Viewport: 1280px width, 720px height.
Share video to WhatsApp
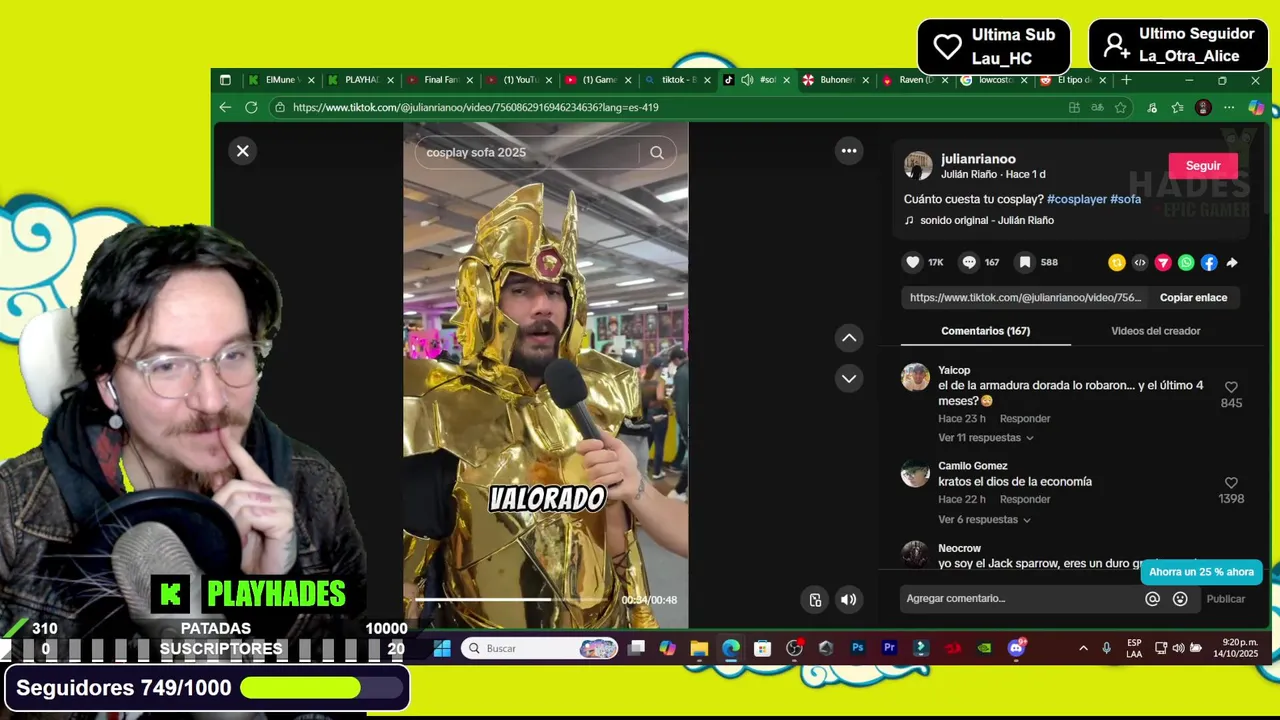[1186, 263]
